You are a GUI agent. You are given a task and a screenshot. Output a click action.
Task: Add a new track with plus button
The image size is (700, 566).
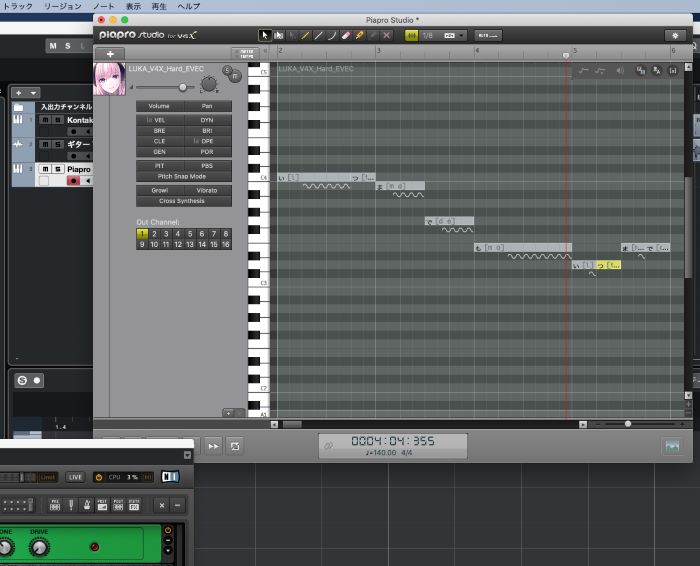(109, 53)
